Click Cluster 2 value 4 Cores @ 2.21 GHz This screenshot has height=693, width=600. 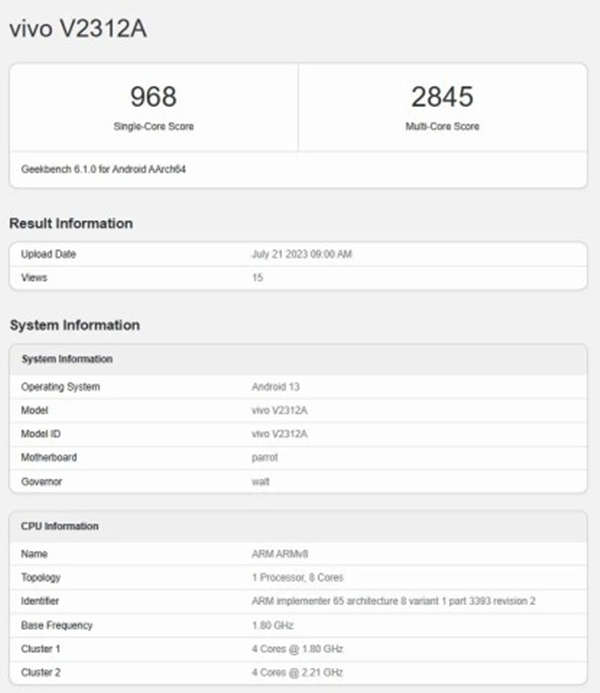point(297,673)
